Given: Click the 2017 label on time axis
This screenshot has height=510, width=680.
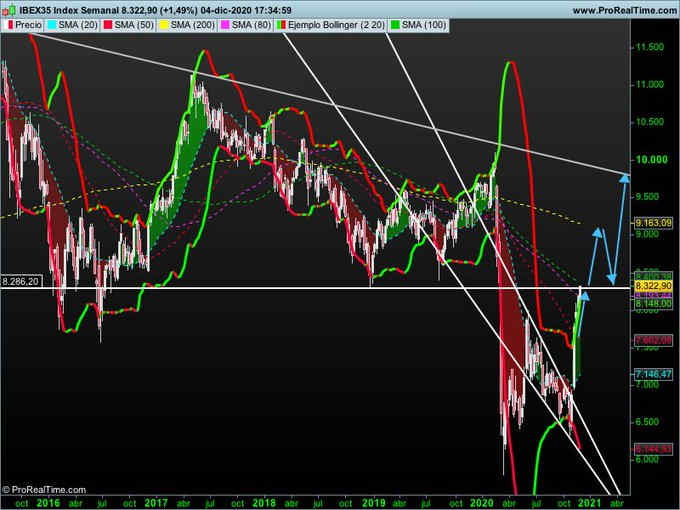Looking at the screenshot, I should click(x=156, y=503).
